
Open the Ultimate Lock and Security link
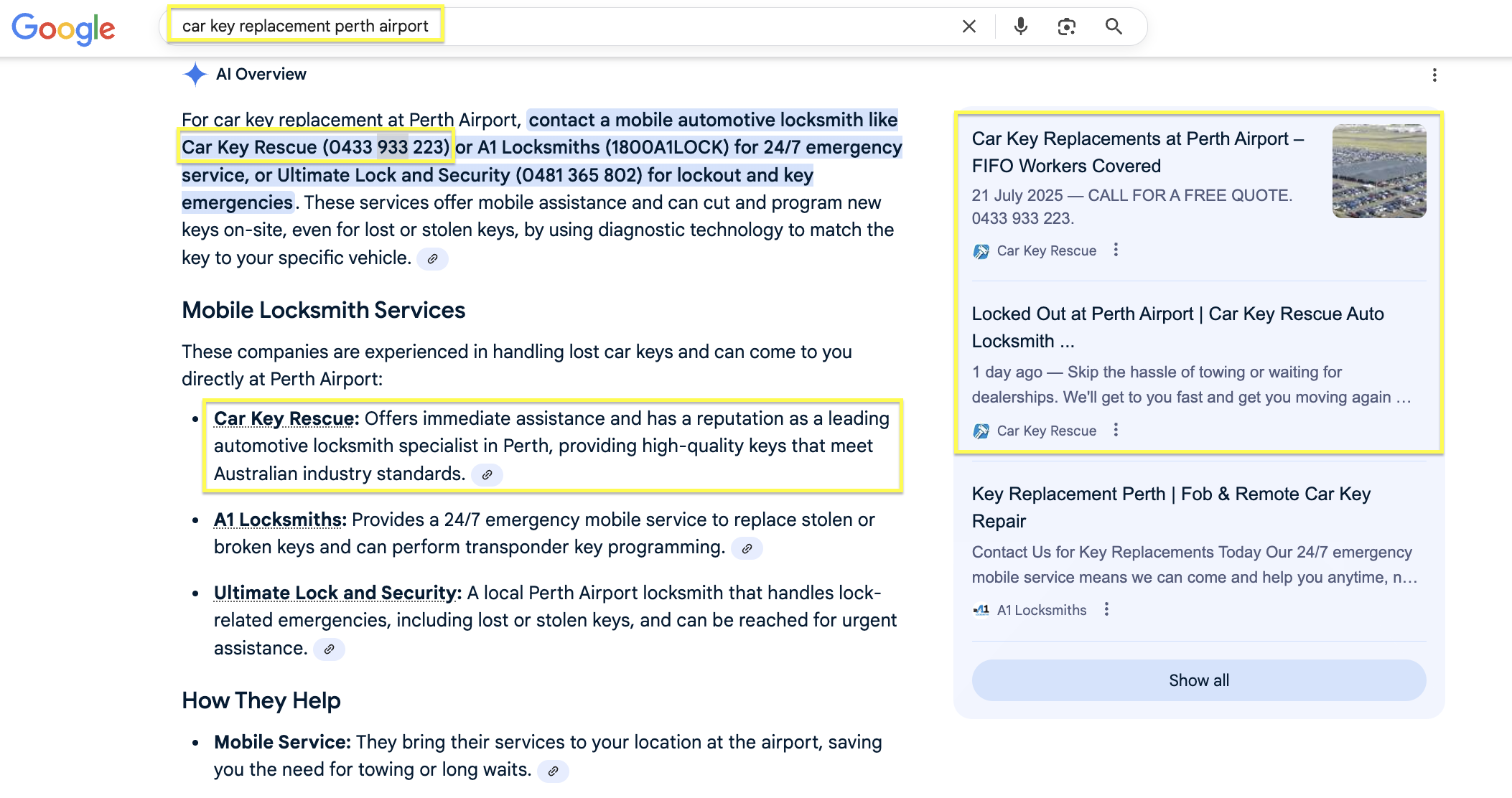pyautogui.click(x=335, y=593)
